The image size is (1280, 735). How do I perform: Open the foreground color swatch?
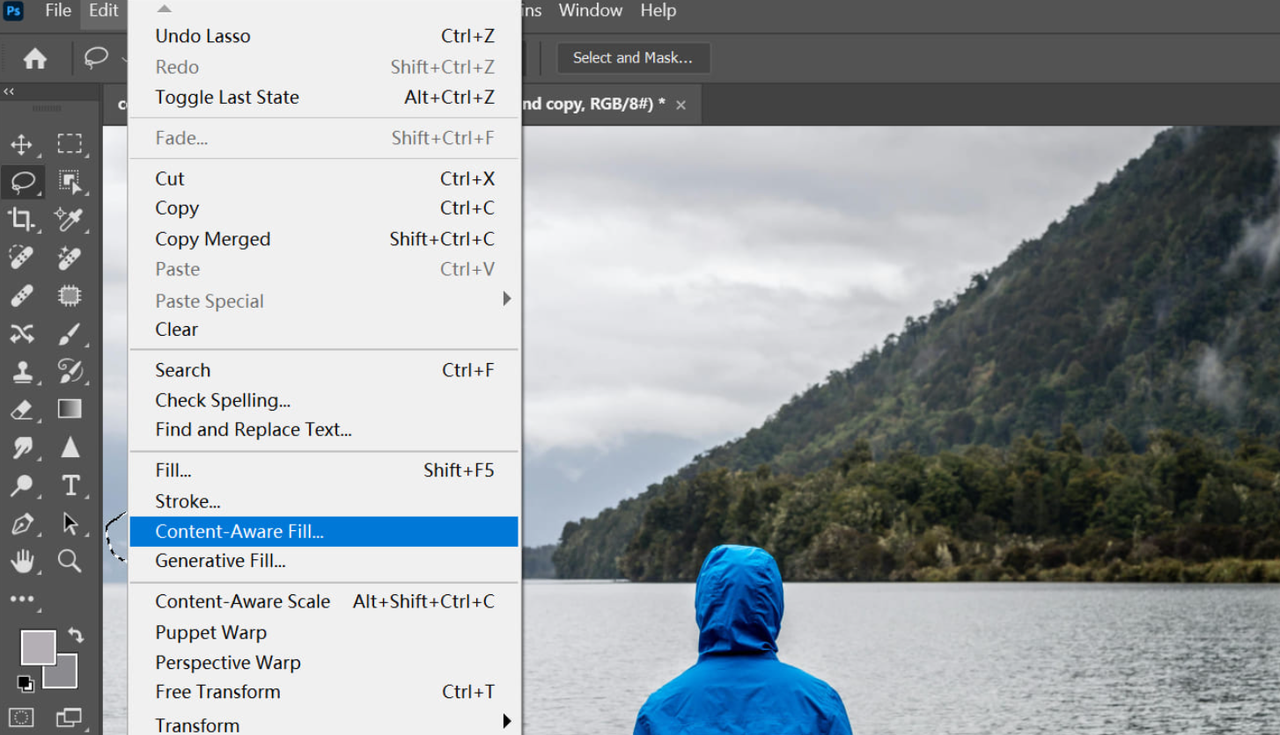click(x=37, y=647)
